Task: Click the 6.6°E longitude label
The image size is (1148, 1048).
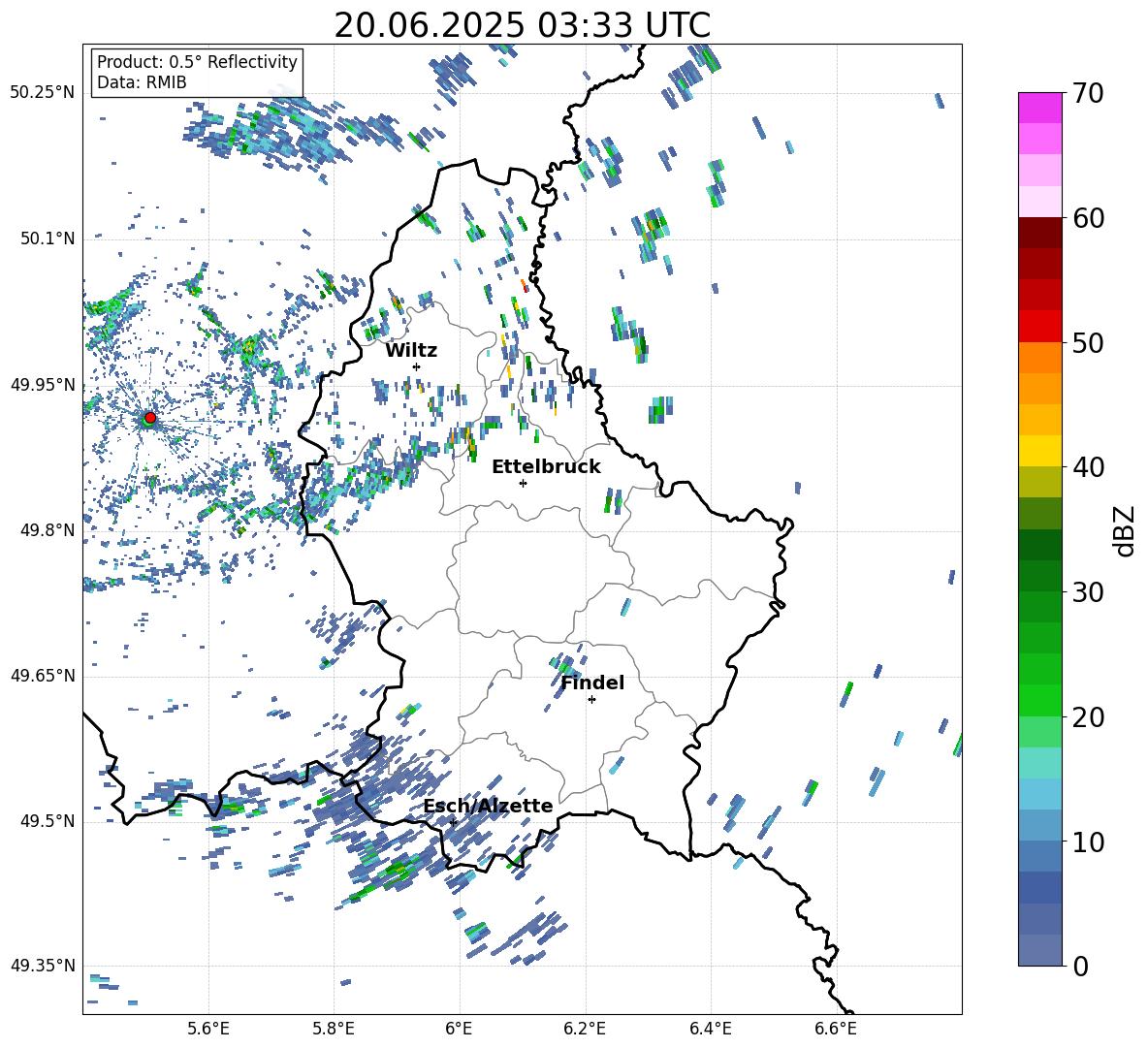Action: point(836,1029)
